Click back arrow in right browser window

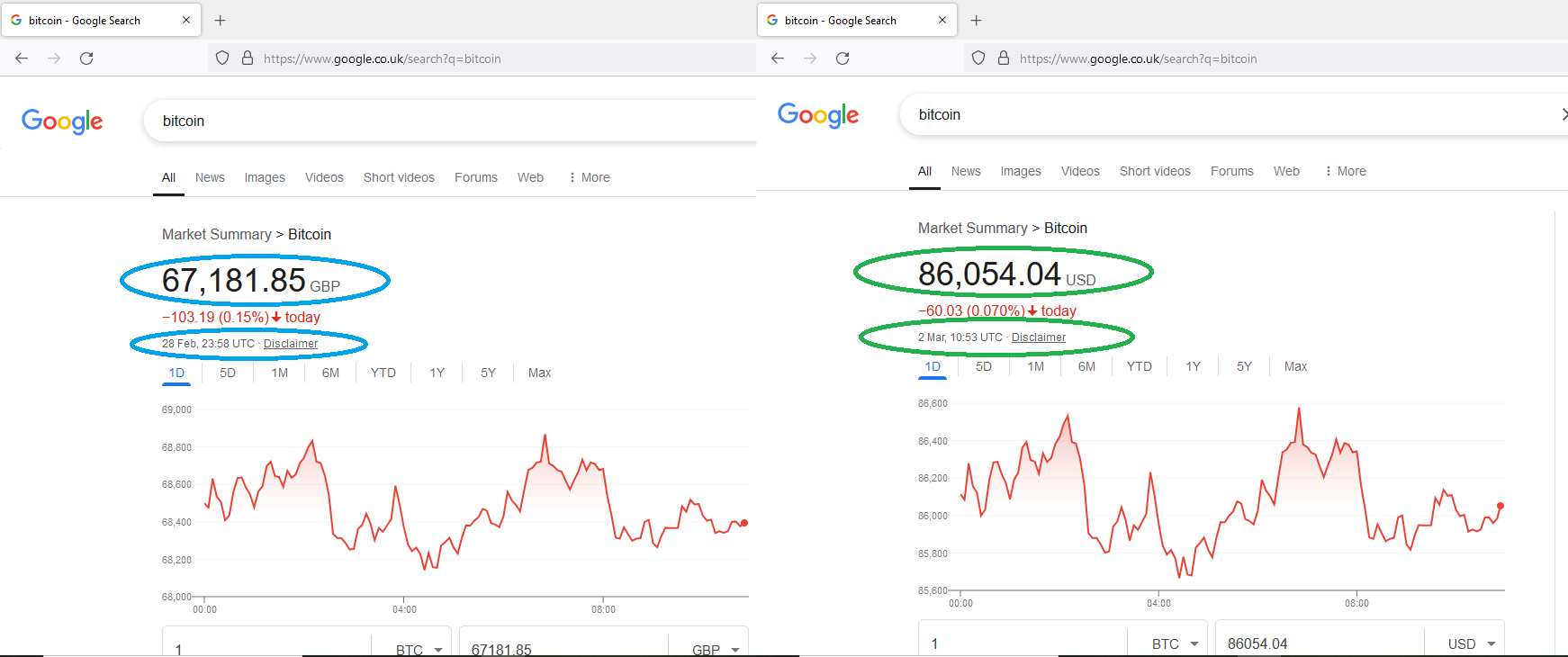click(778, 58)
